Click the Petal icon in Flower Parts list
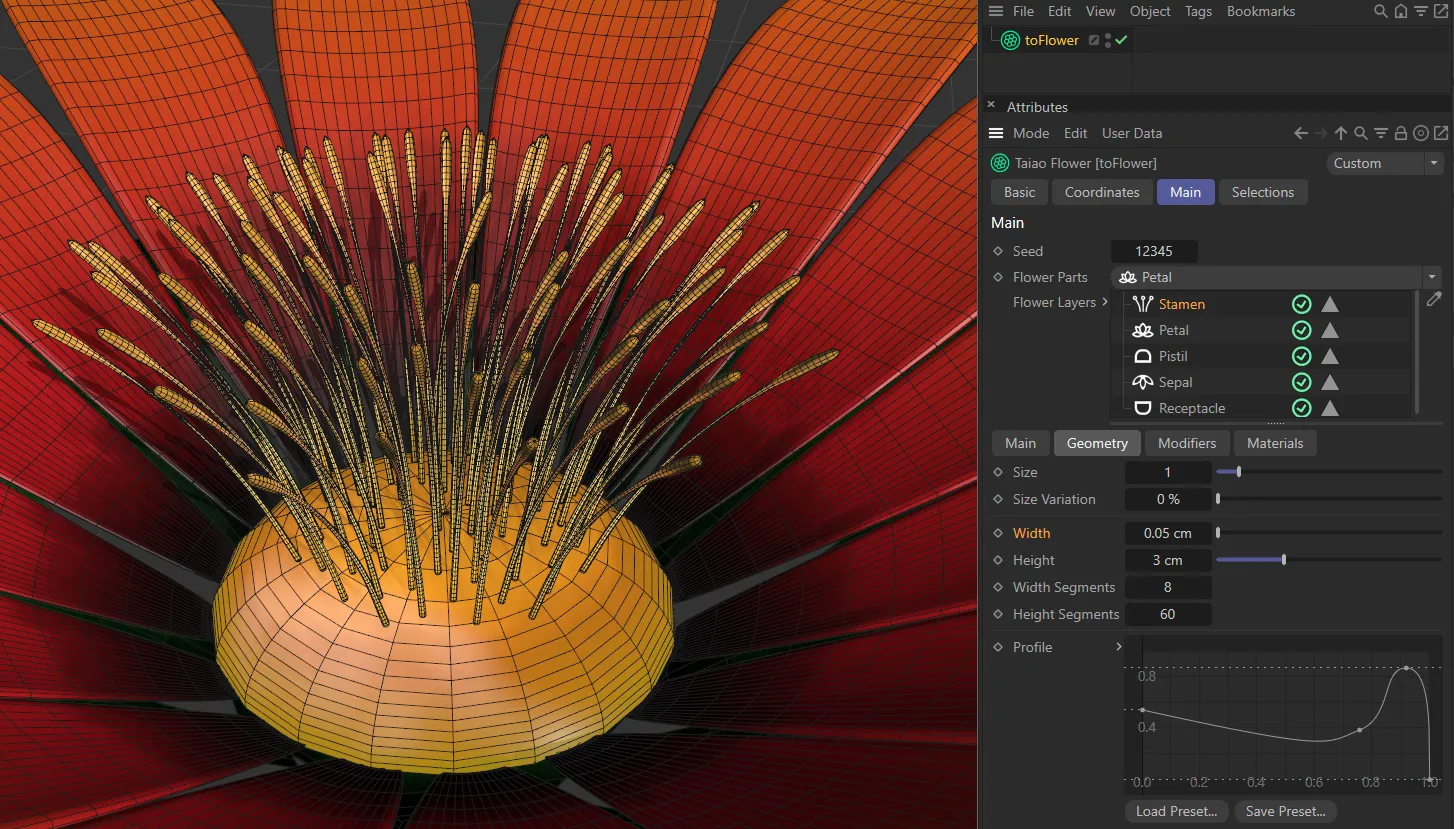The image size is (1454, 829). click(1142, 330)
